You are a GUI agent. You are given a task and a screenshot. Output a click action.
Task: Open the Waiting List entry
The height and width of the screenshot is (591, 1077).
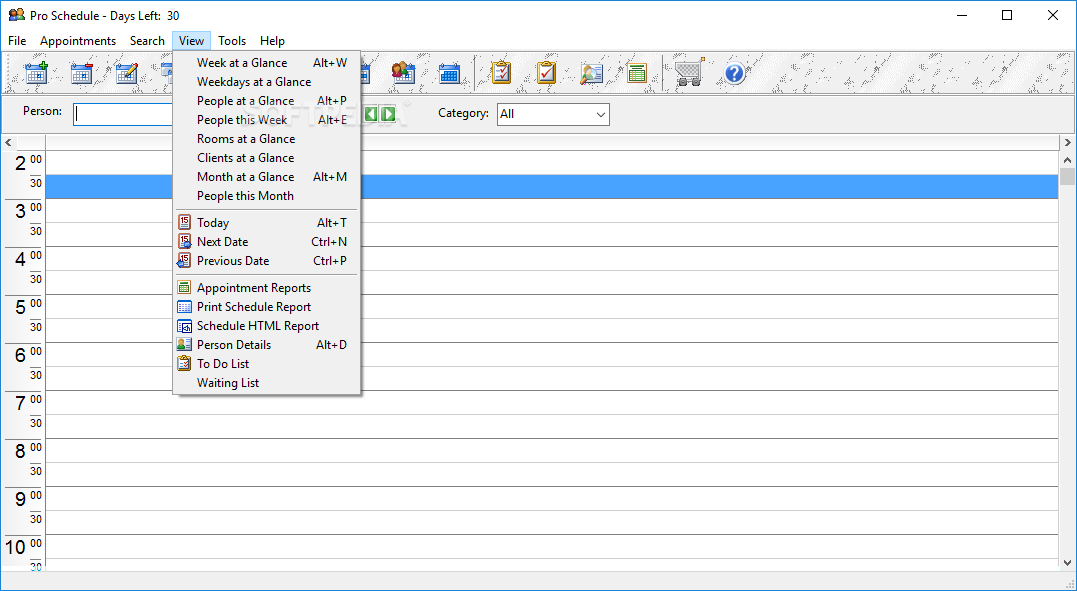tap(267, 383)
